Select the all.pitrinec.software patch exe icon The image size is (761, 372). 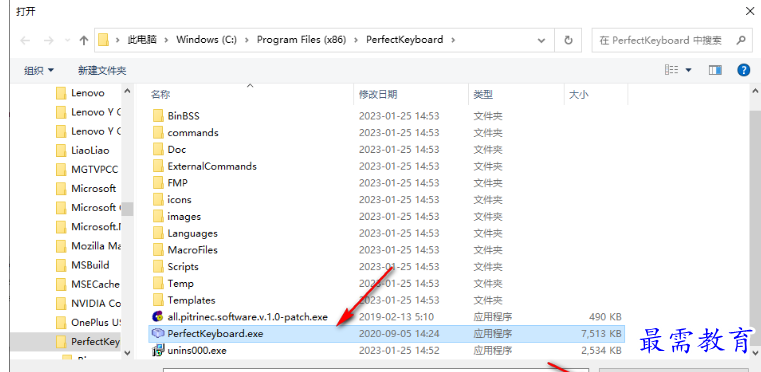pyautogui.click(x=158, y=317)
